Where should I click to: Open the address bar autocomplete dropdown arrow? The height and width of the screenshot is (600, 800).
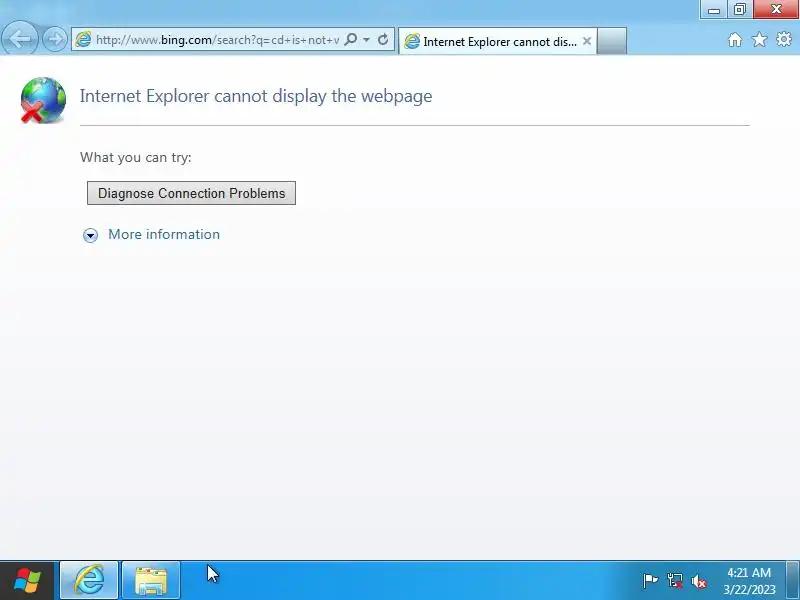(366, 39)
